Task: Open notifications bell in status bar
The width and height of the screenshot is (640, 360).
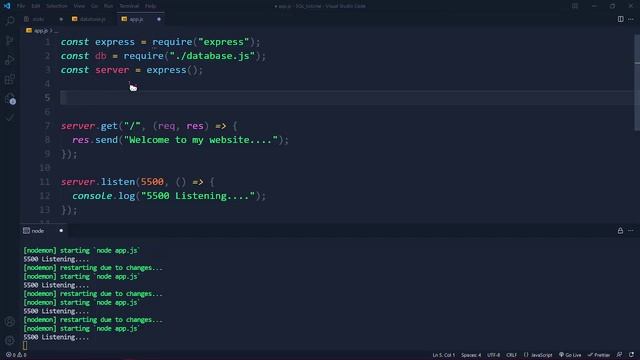Action: [631, 355]
